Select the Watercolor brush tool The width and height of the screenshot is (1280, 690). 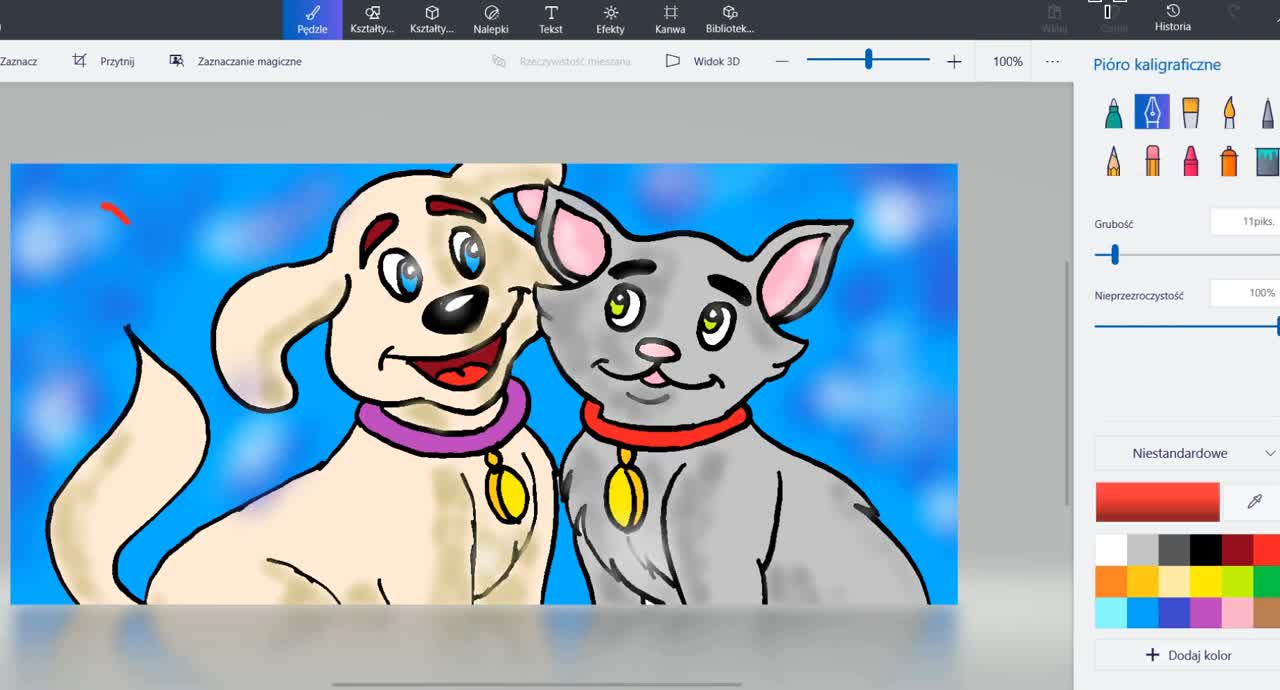click(x=1229, y=112)
